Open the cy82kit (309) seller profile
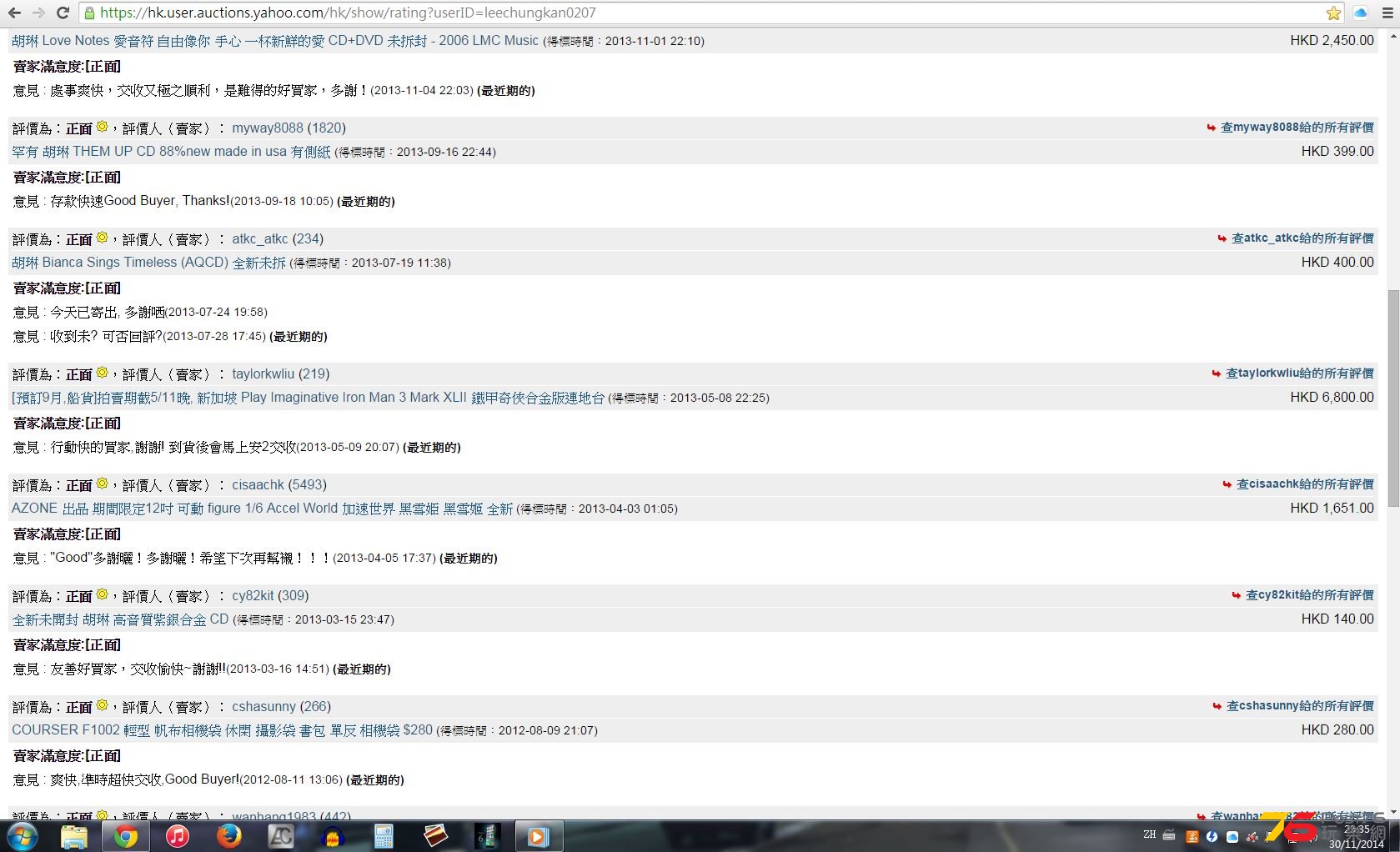1400x852 pixels. click(x=270, y=595)
